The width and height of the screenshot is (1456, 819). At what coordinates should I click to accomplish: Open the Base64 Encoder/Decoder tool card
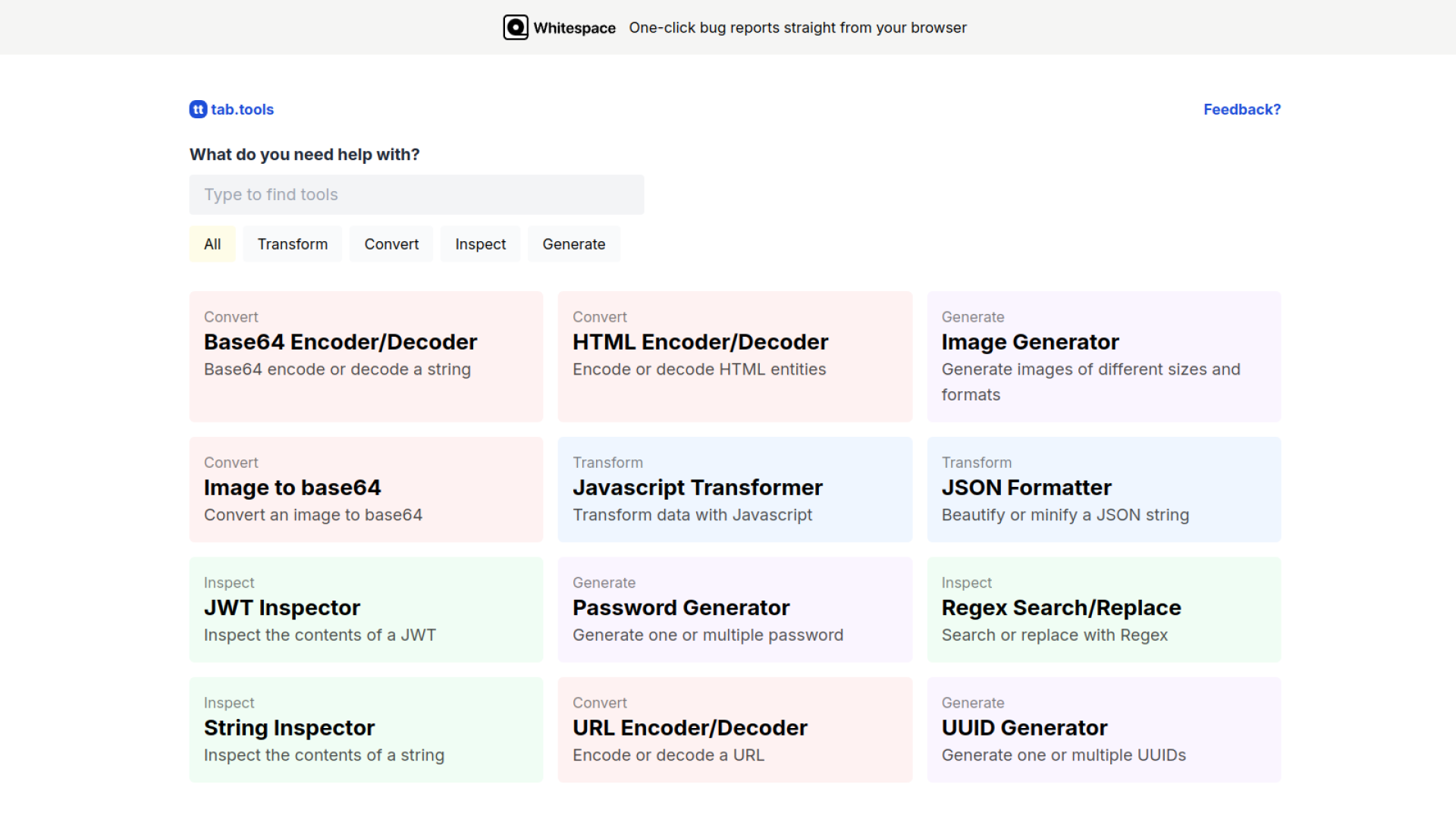366,356
